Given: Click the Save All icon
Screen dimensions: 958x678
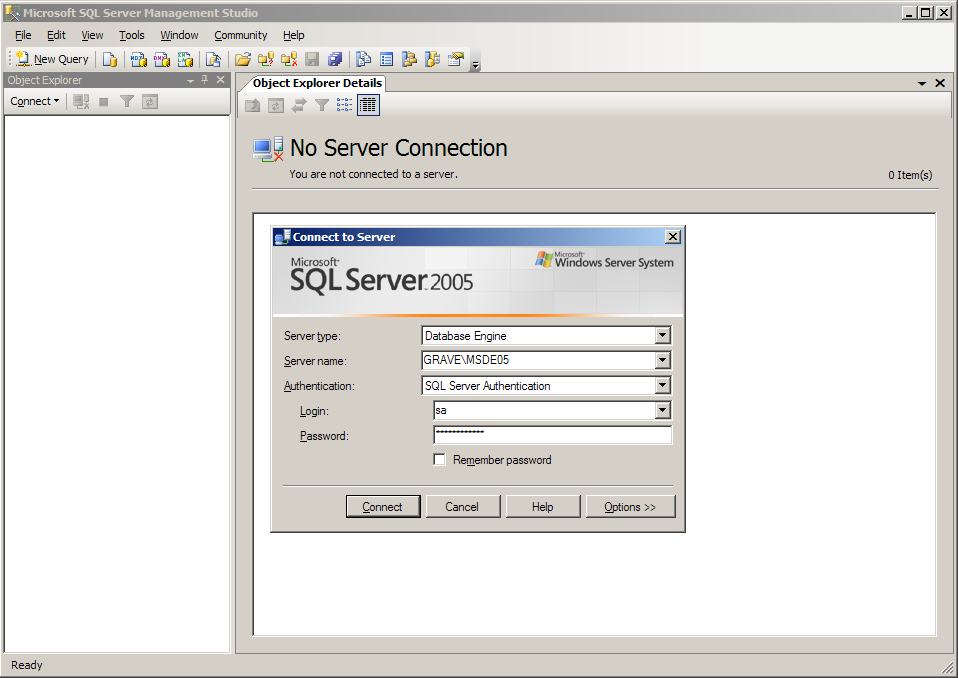Looking at the screenshot, I should [x=335, y=59].
